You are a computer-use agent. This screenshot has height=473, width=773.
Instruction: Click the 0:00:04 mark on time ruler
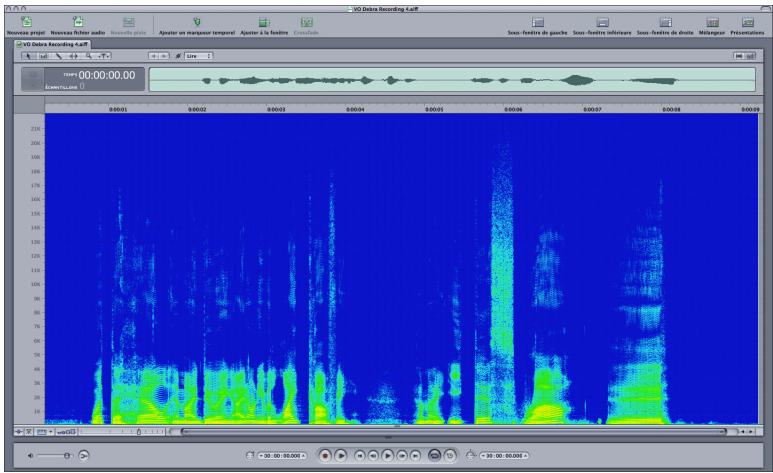tap(355, 109)
